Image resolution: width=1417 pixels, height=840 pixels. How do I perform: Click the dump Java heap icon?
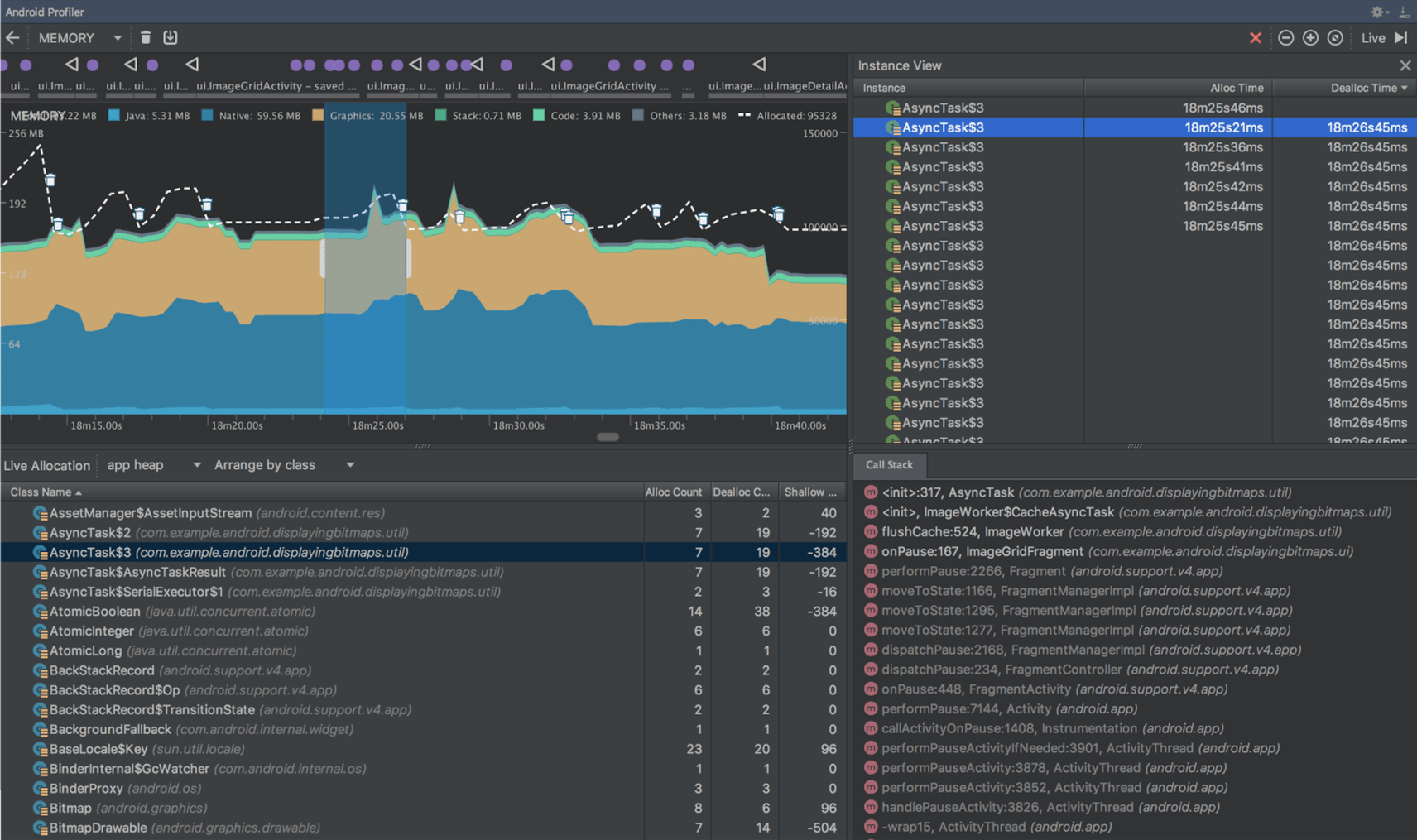[171, 37]
